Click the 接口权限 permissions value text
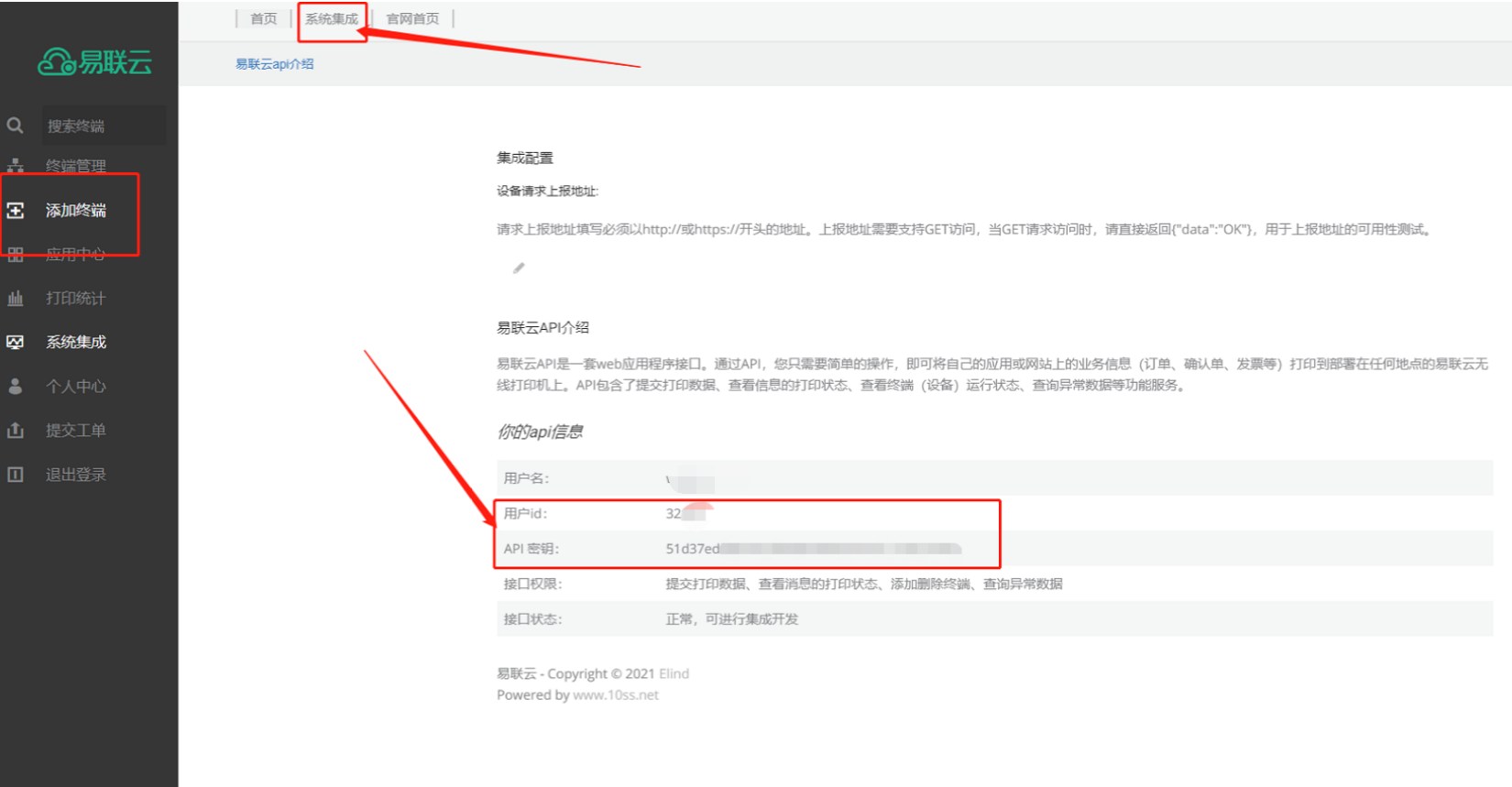This screenshot has height=787, width=1512. (x=863, y=584)
